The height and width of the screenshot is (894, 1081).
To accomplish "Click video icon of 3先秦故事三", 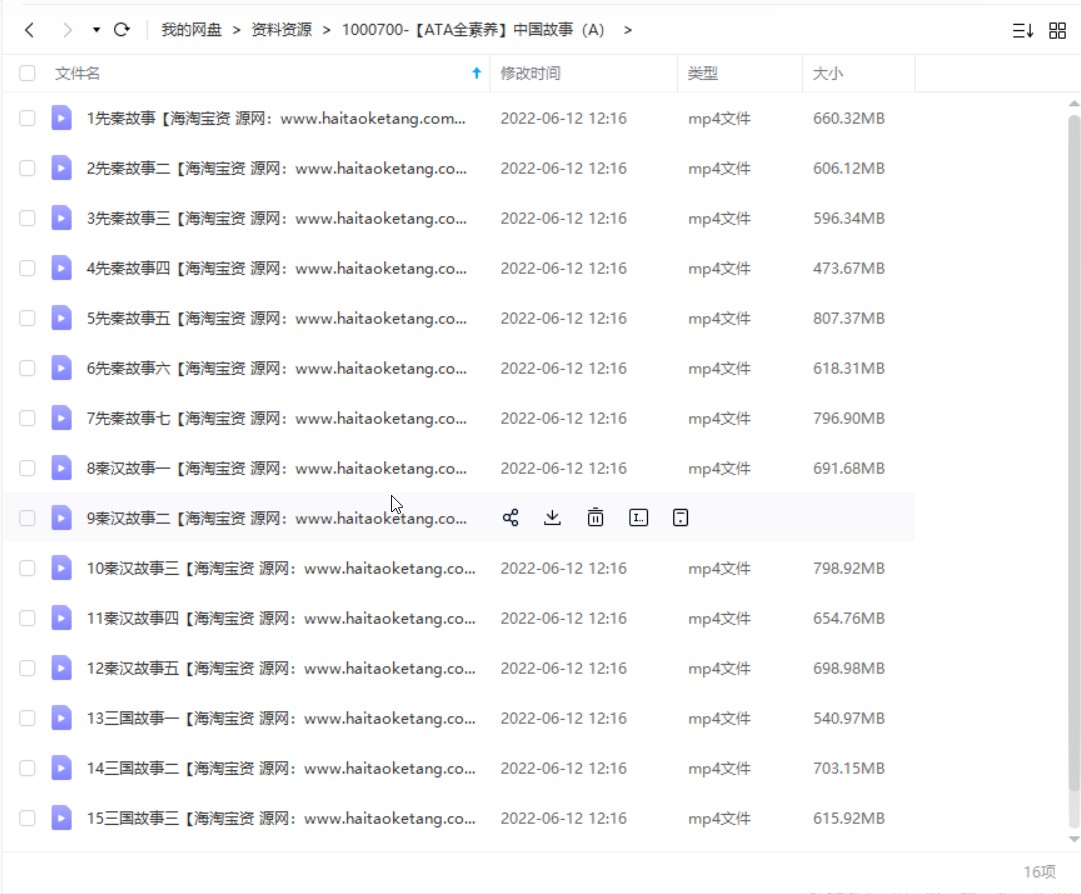I will click(61, 218).
